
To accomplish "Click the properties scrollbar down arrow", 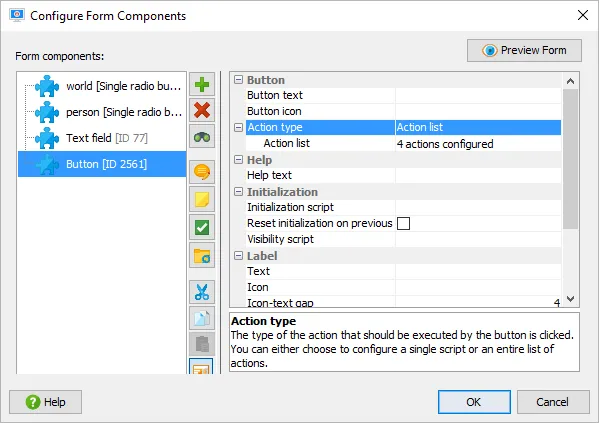I will (570, 299).
